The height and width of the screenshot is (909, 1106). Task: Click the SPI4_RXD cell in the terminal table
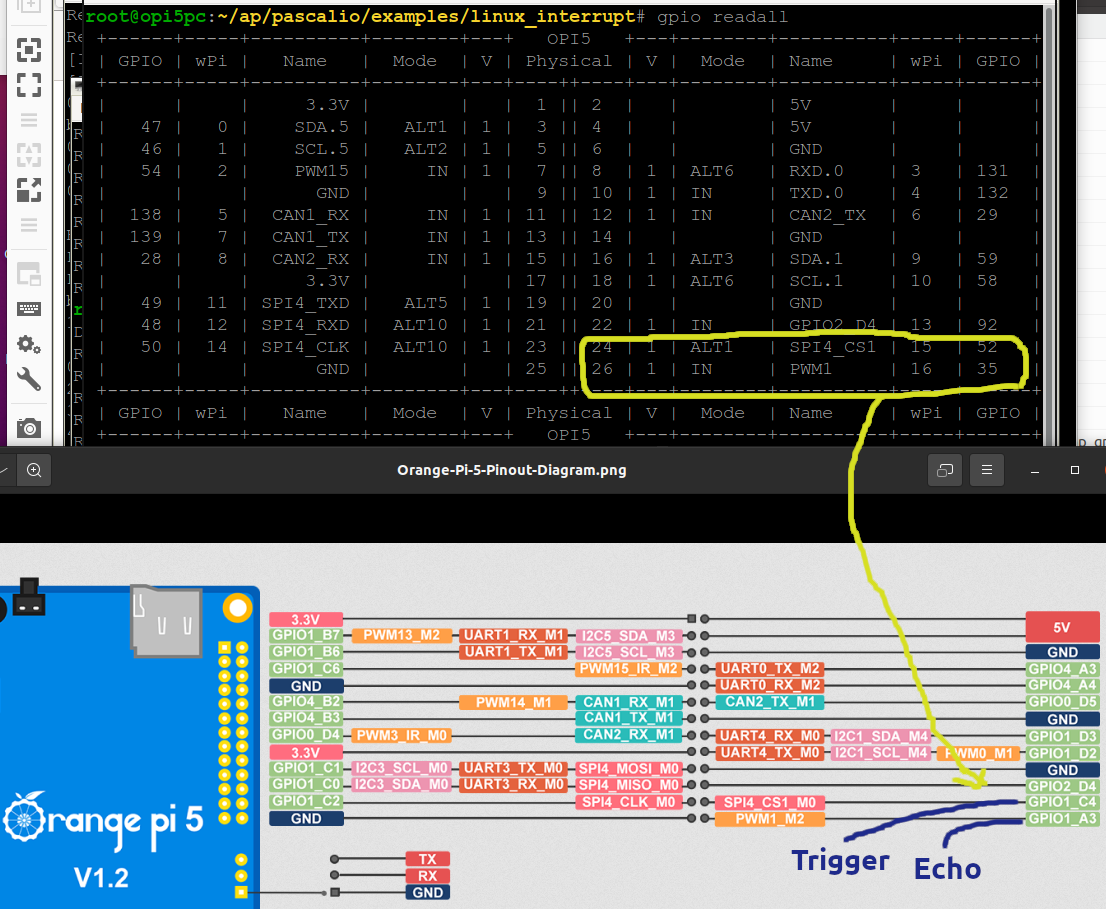[x=305, y=325]
